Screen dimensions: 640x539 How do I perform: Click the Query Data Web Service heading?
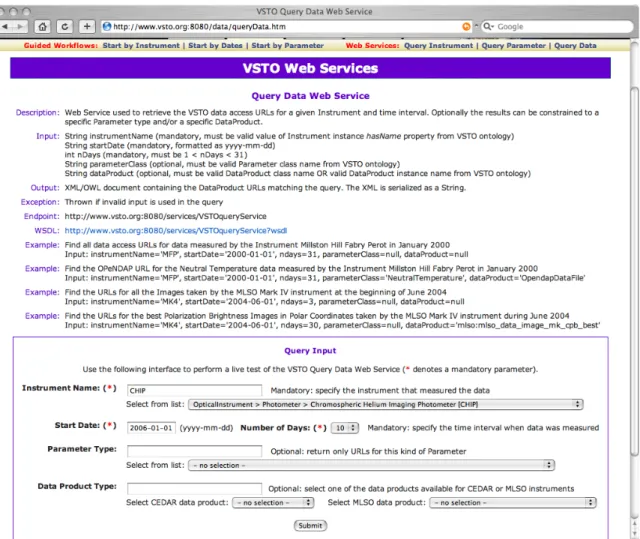tap(310, 96)
